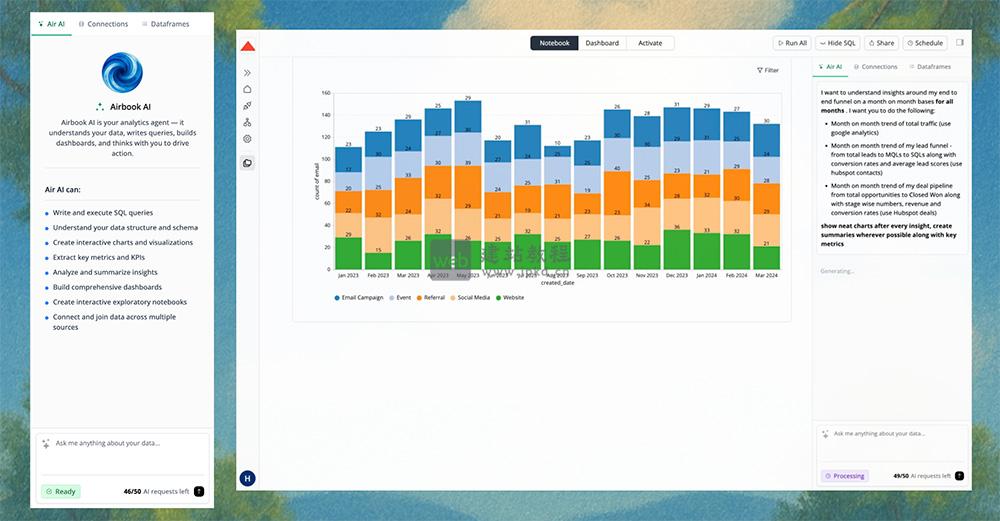1000x521 pixels.
Task: Click the Run All button
Action: point(792,43)
